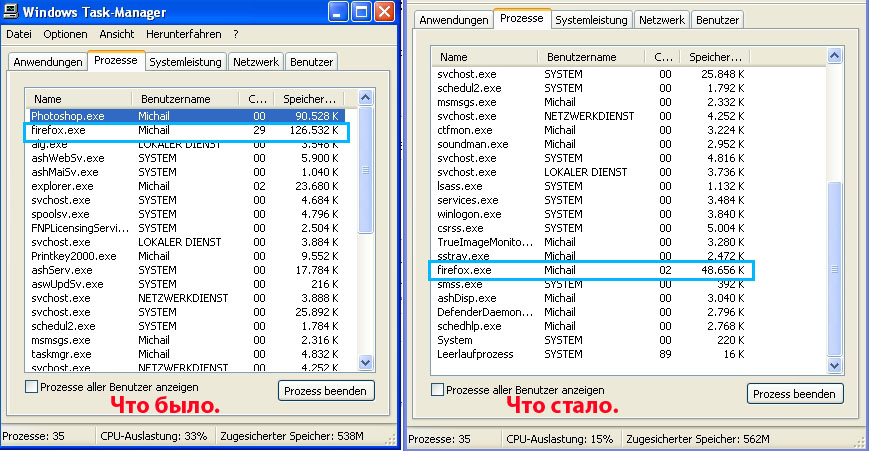Select FNPLicensingServi... process row
This screenshot has height=451, width=869.
[x=186, y=228]
